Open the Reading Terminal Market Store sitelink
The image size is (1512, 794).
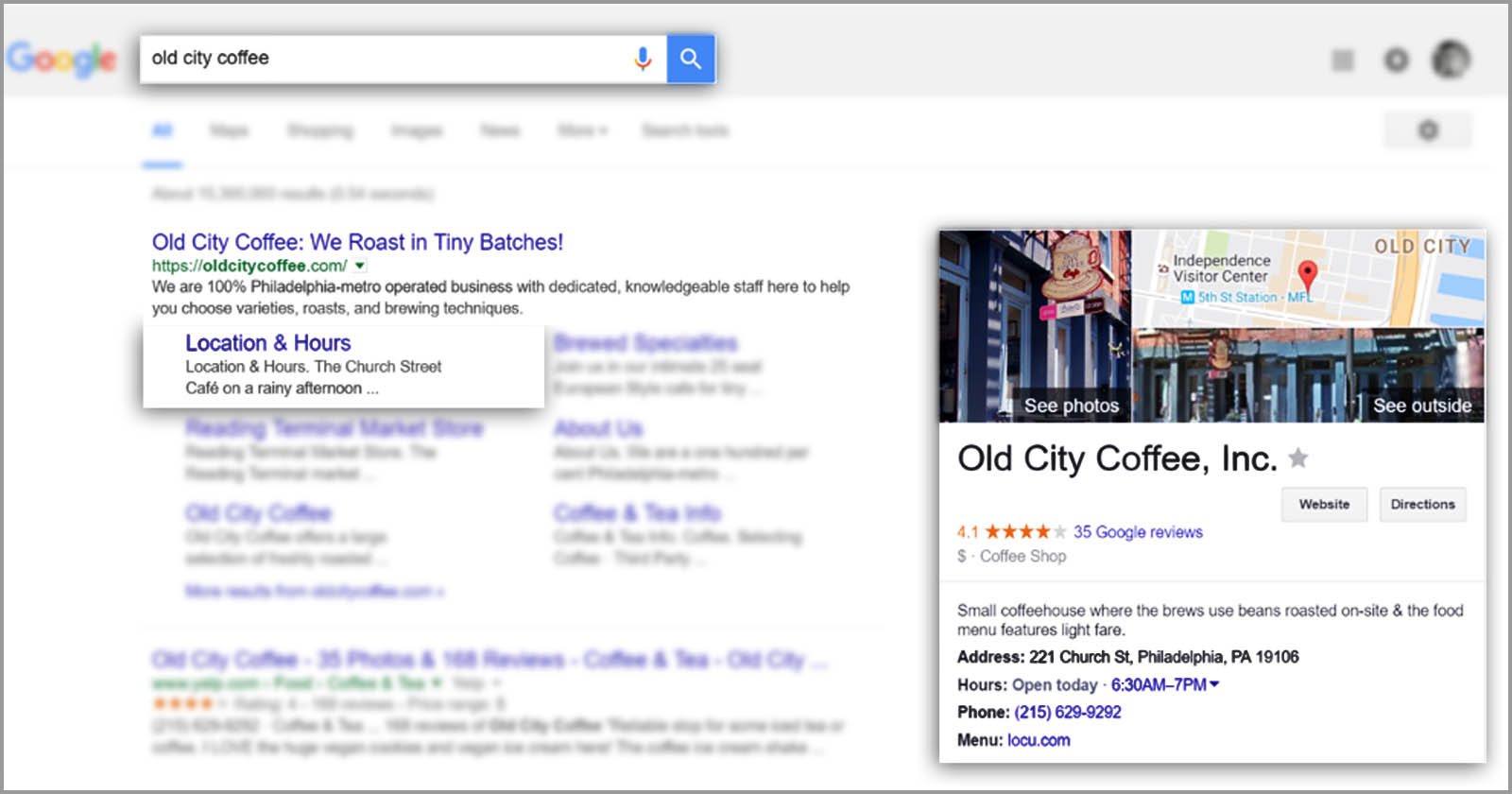click(x=335, y=428)
